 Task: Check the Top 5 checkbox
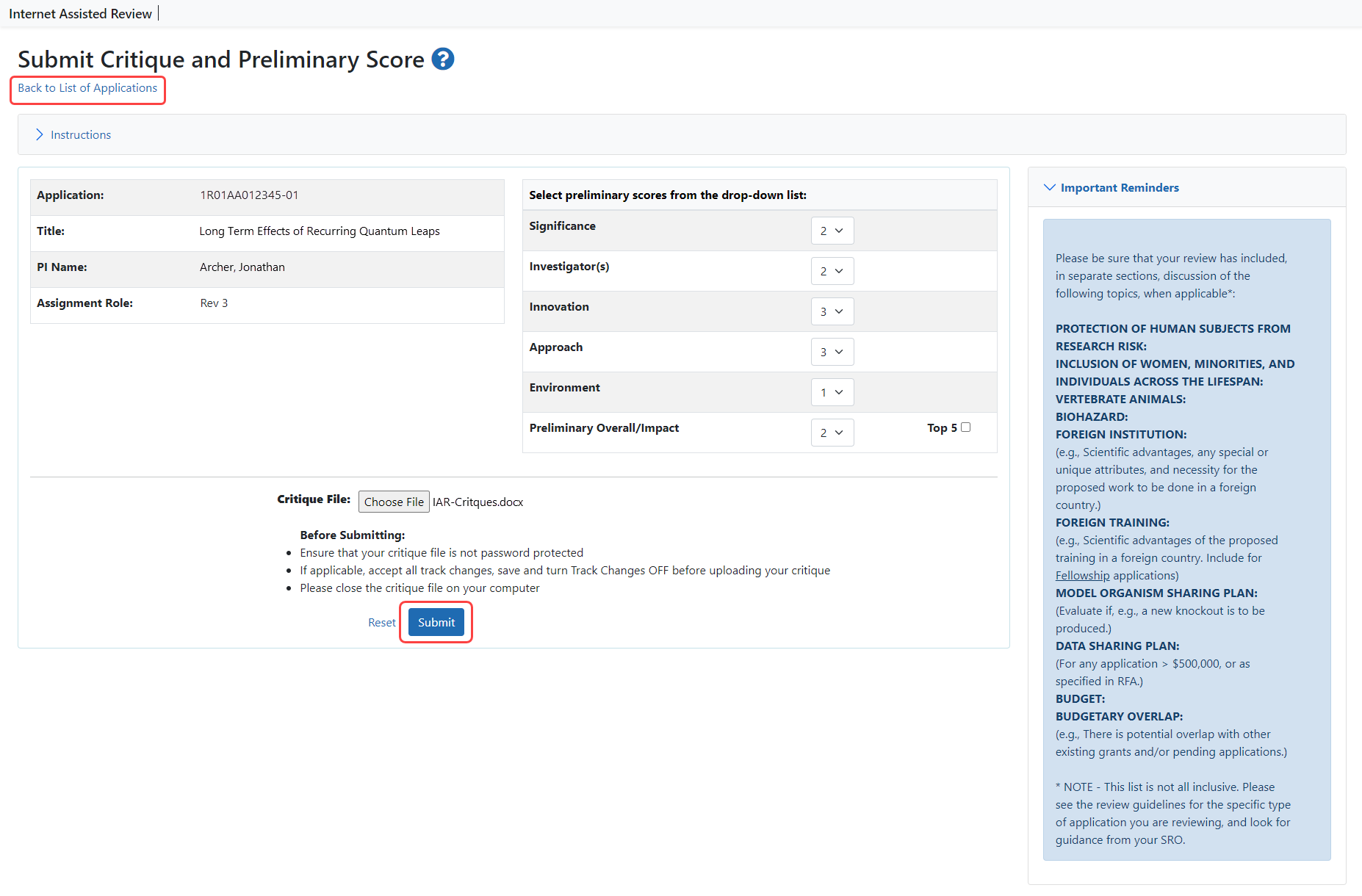[966, 427]
